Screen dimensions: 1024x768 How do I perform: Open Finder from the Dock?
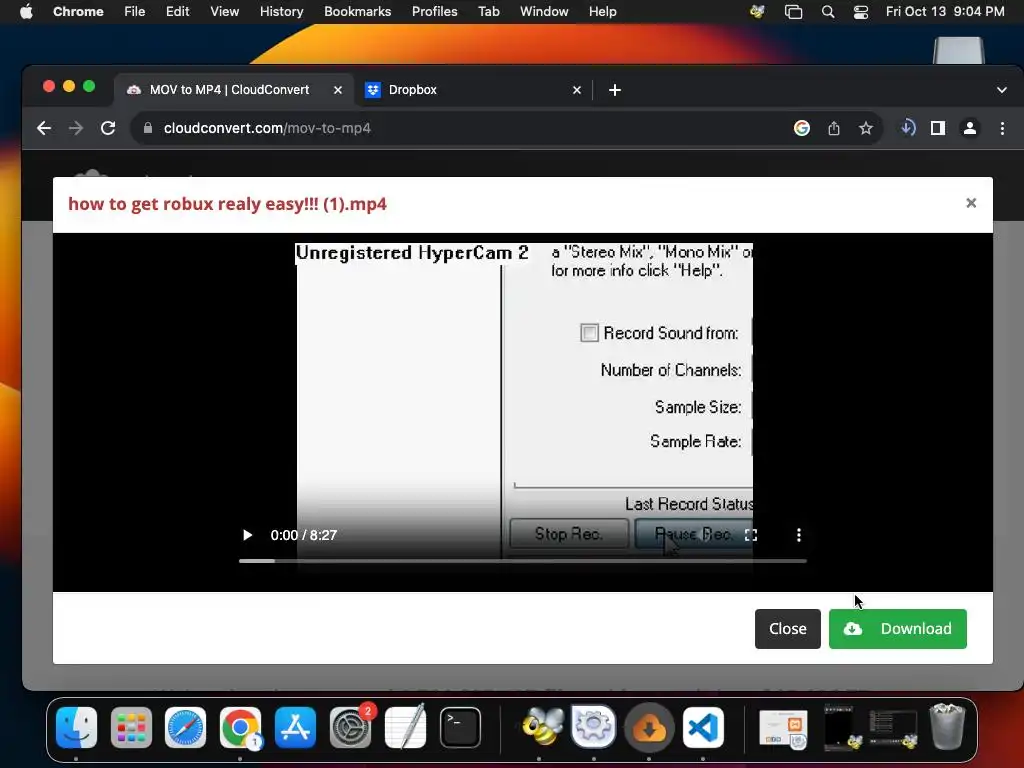(x=76, y=727)
